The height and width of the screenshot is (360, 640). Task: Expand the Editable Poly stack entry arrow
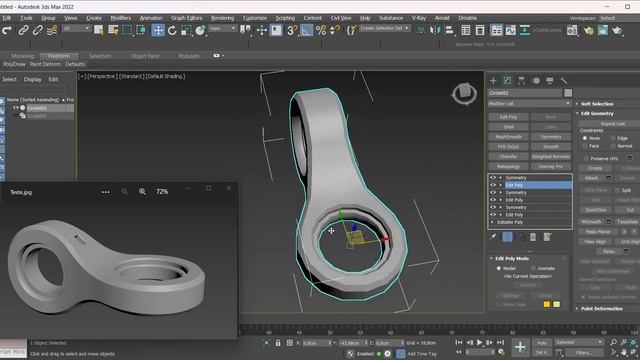click(x=493, y=222)
